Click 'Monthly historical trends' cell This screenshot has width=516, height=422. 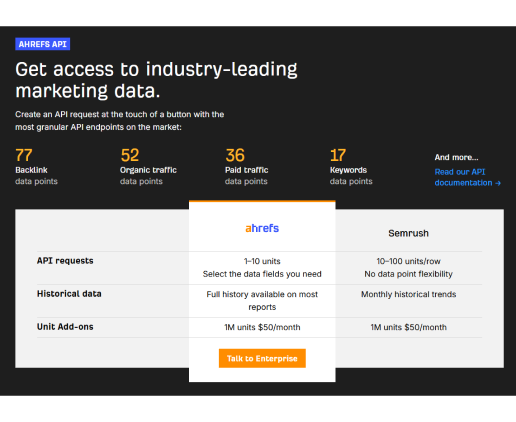click(408, 294)
